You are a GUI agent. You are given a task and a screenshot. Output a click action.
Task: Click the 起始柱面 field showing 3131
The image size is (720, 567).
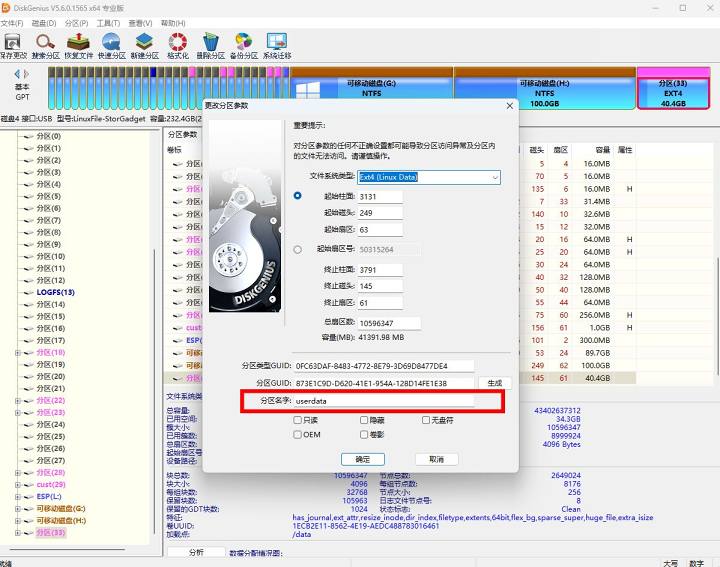[380, 196]
